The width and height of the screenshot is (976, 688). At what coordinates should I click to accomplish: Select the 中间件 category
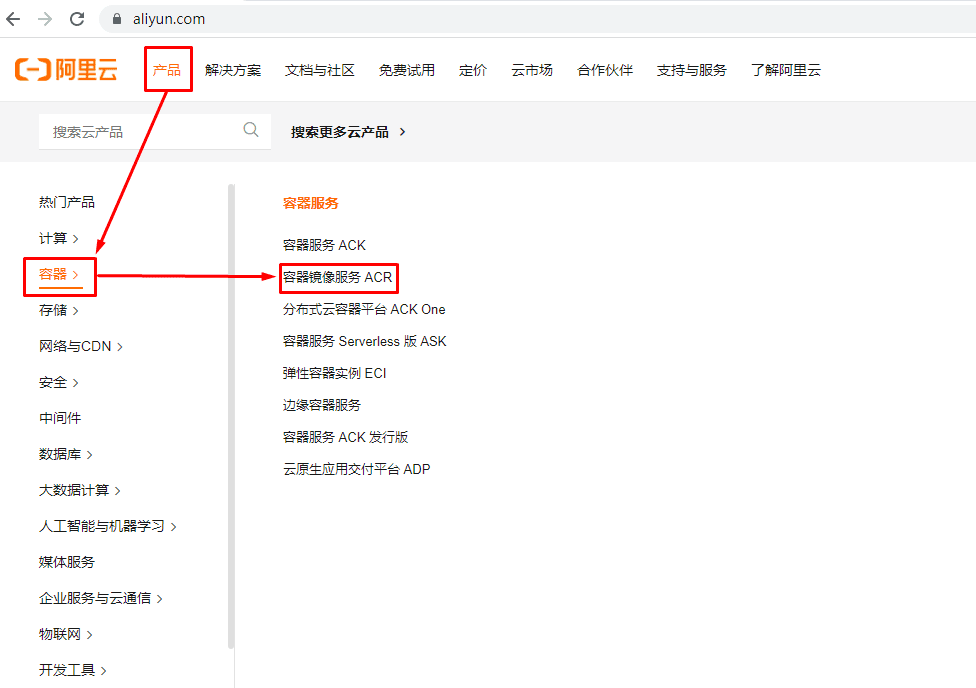[x=60, y=418]
